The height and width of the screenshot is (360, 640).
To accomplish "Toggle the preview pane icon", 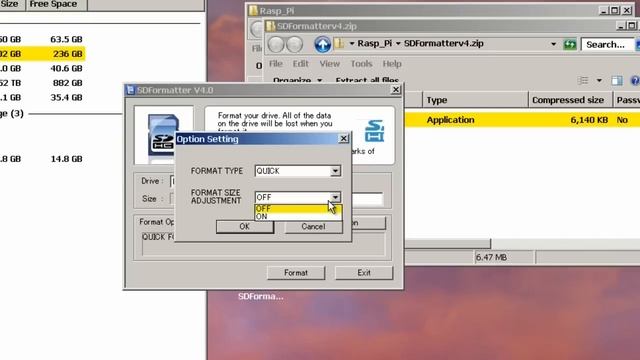I will [617, 80].
